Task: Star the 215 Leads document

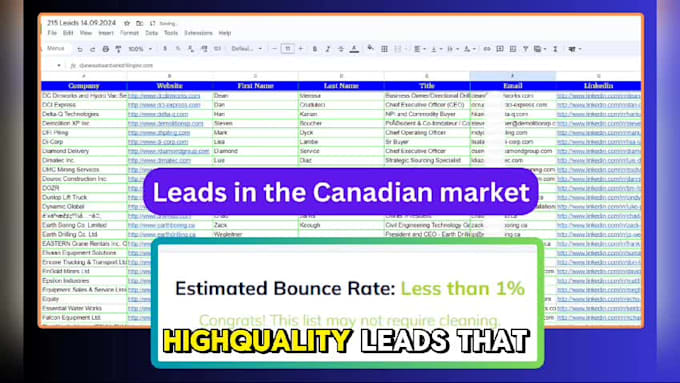Action: (127, 23)
